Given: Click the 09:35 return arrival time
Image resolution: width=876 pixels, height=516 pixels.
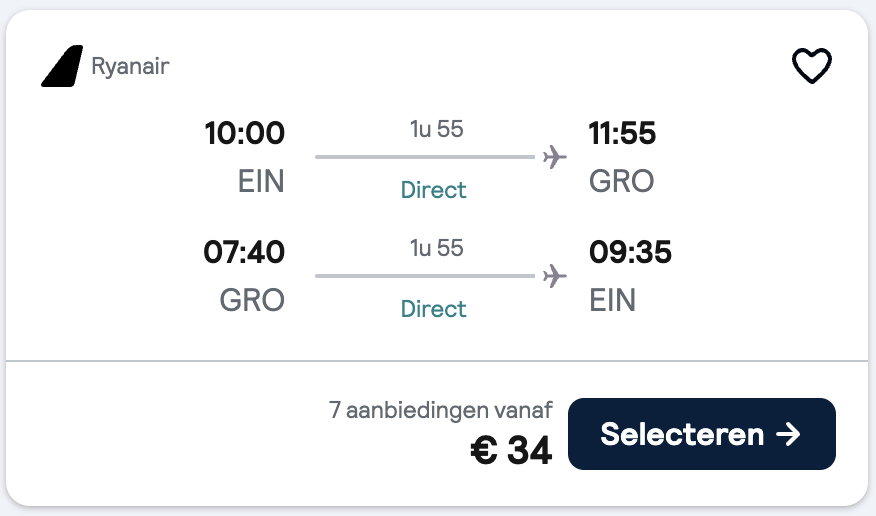Looking at the screenshot, I should pos(630,252).
